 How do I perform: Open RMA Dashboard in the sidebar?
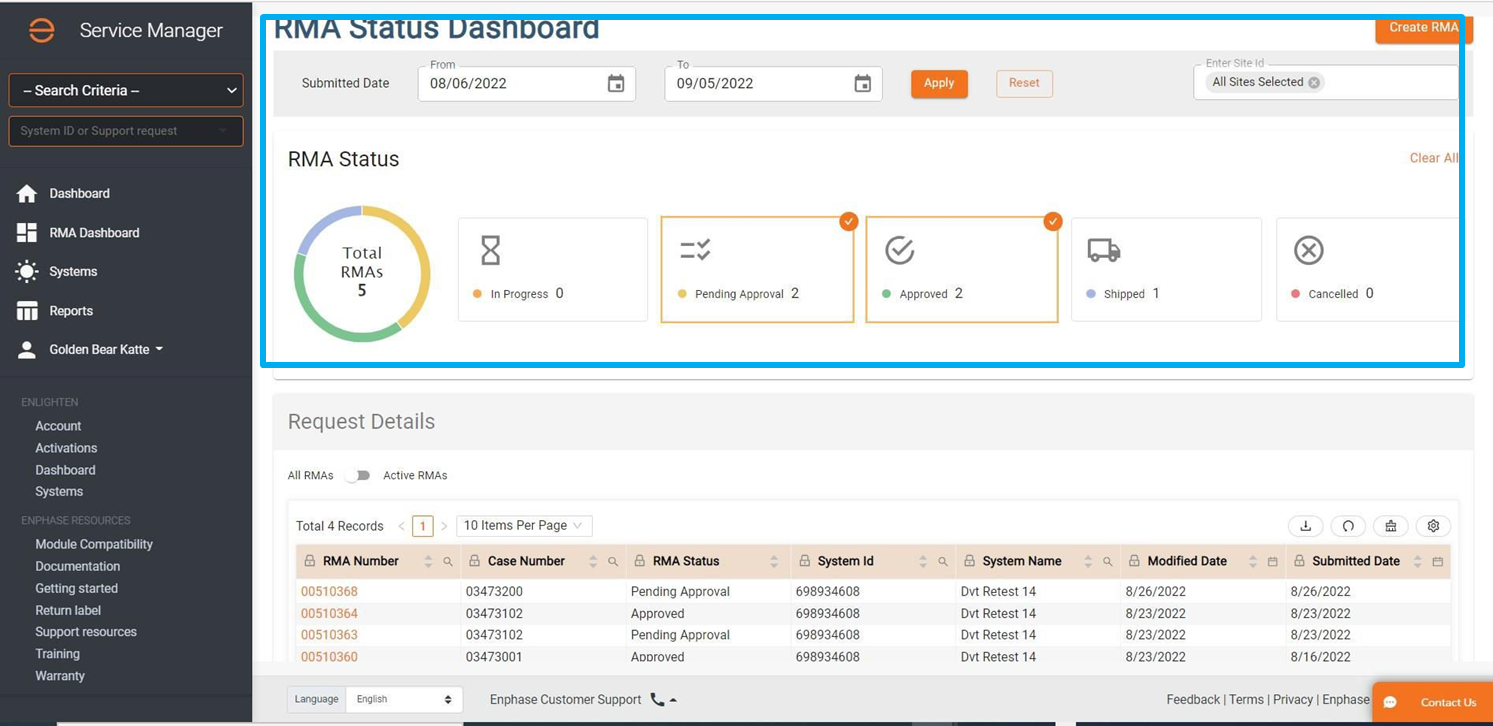point(94,233)
